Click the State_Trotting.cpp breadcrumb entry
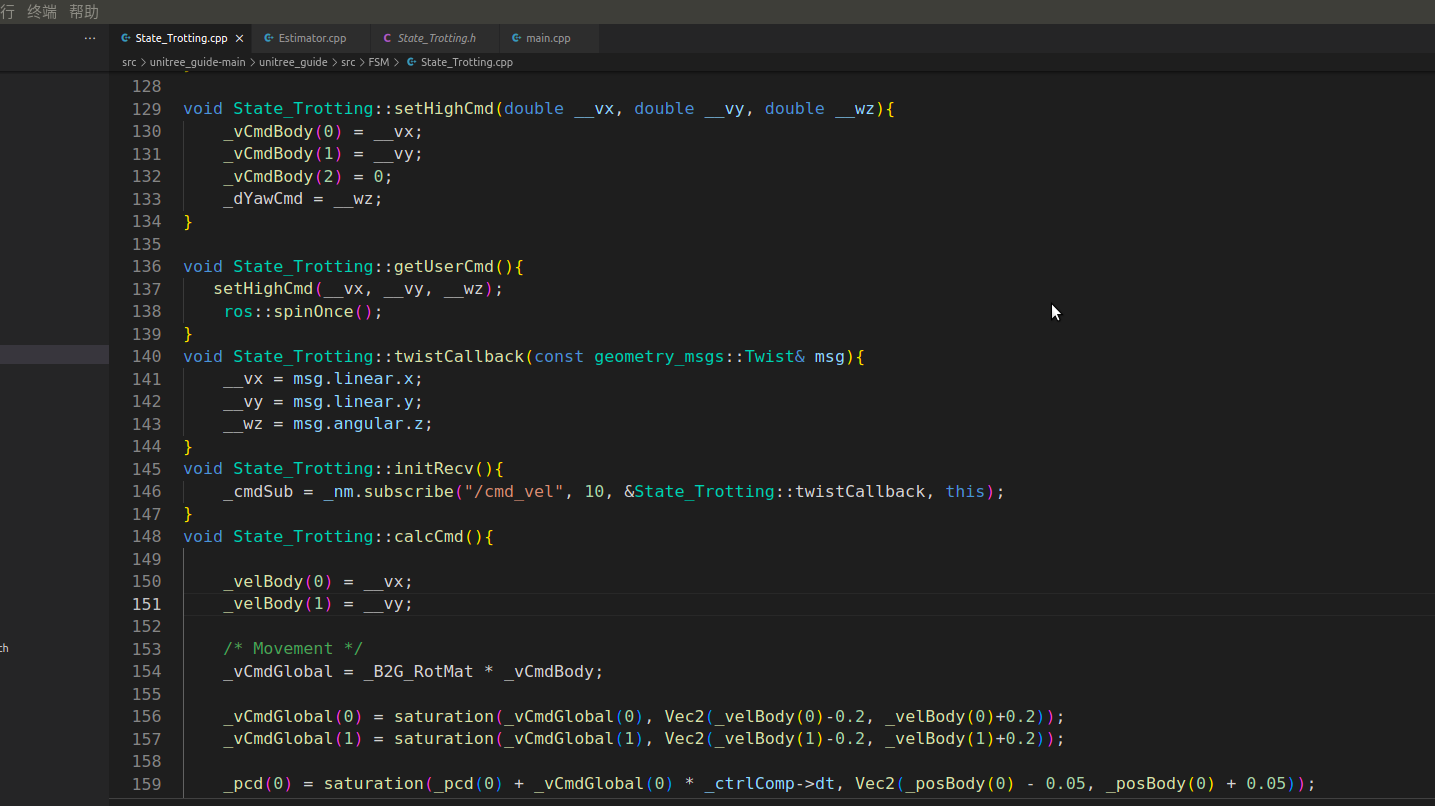 tap(467, 62)
